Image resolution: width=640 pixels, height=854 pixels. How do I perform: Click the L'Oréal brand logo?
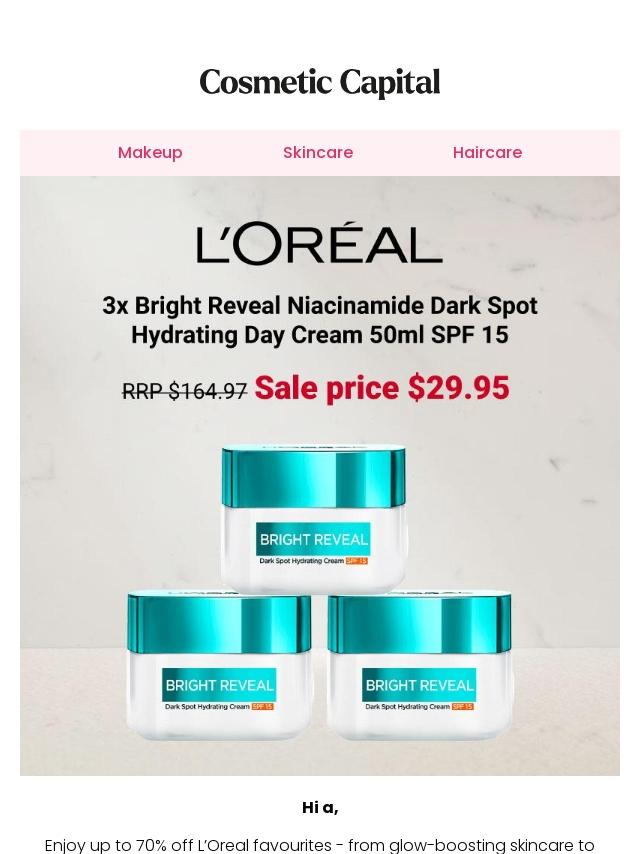(x=320, y=243)
